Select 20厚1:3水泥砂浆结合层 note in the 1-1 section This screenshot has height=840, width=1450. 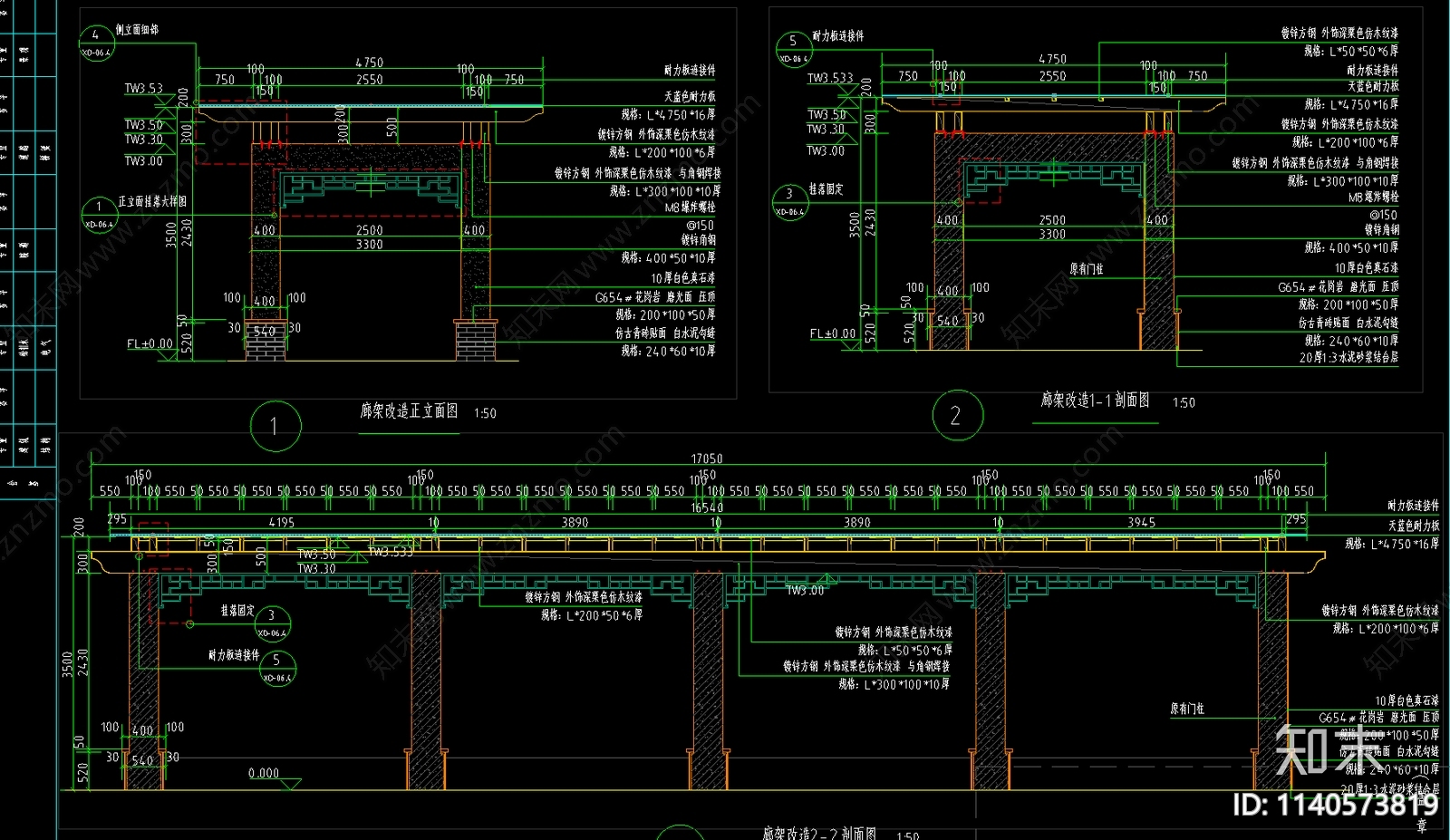pyautogui.click(x=1348, y=358)
